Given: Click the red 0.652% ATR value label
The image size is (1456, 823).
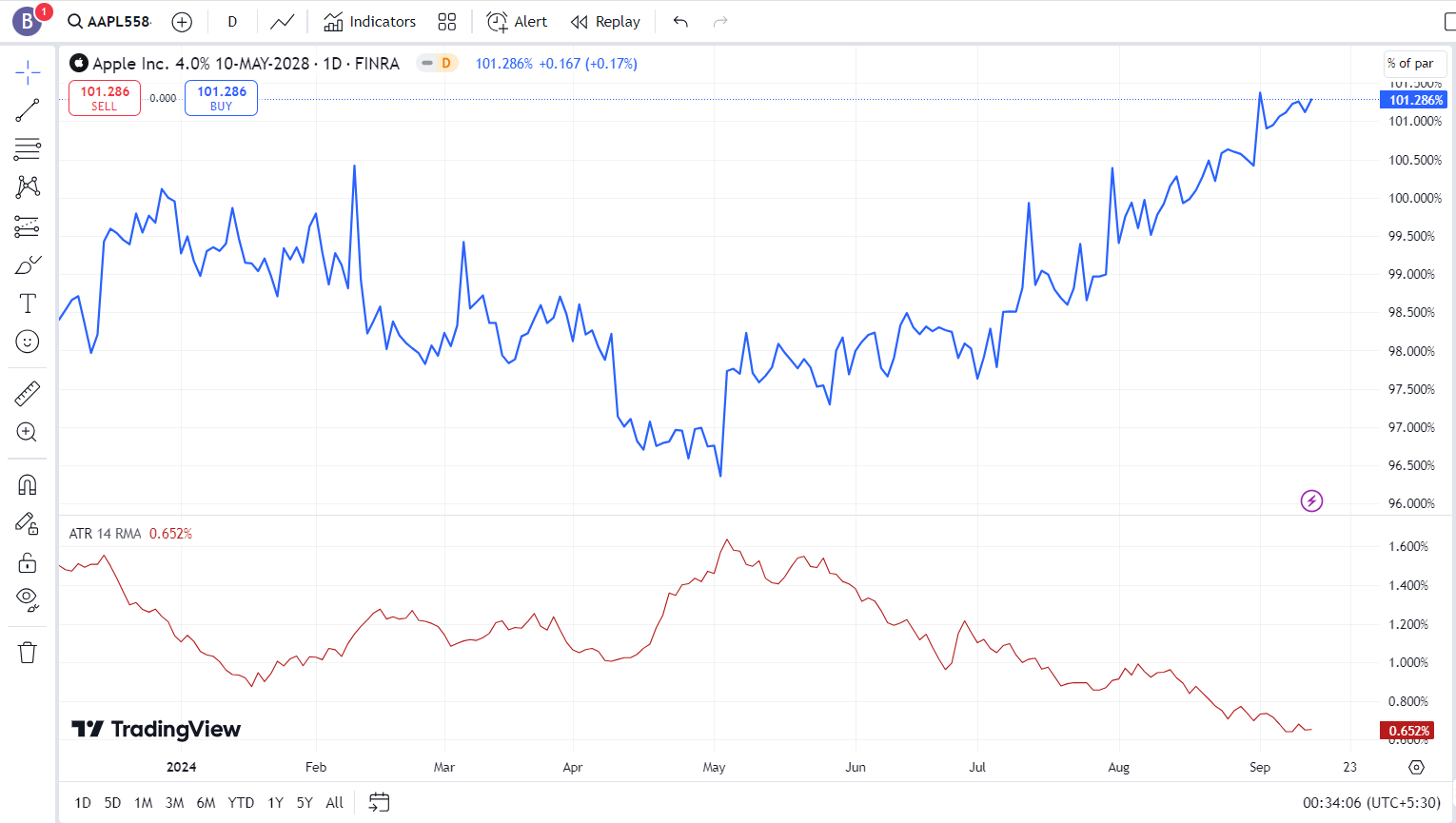Looking at the screenshot, I should pos(1407,731).
